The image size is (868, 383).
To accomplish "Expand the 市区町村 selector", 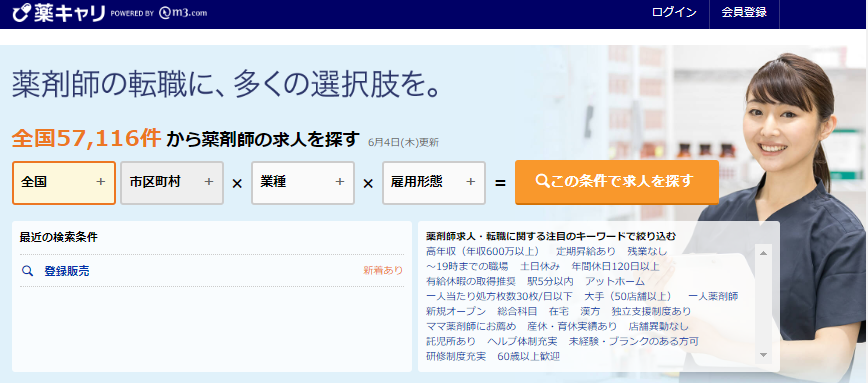I will pos(172,183).
